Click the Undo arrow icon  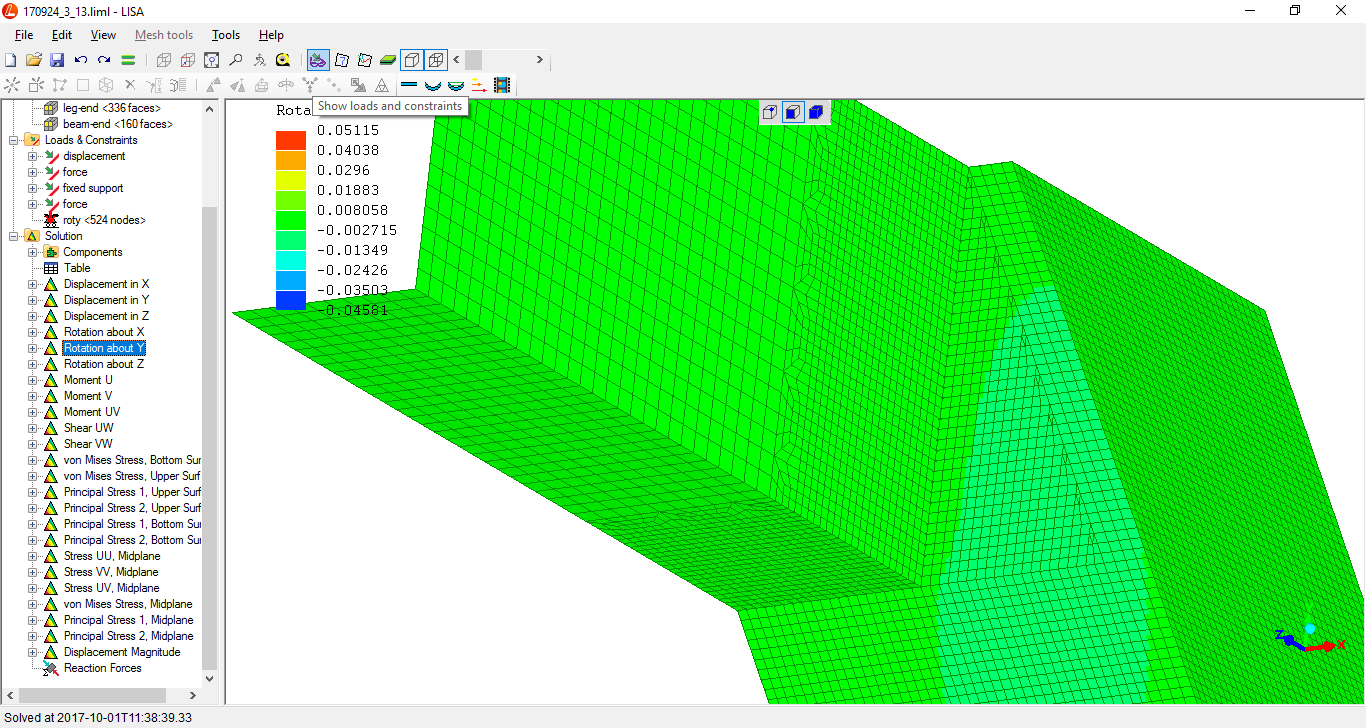pos(81,60)
